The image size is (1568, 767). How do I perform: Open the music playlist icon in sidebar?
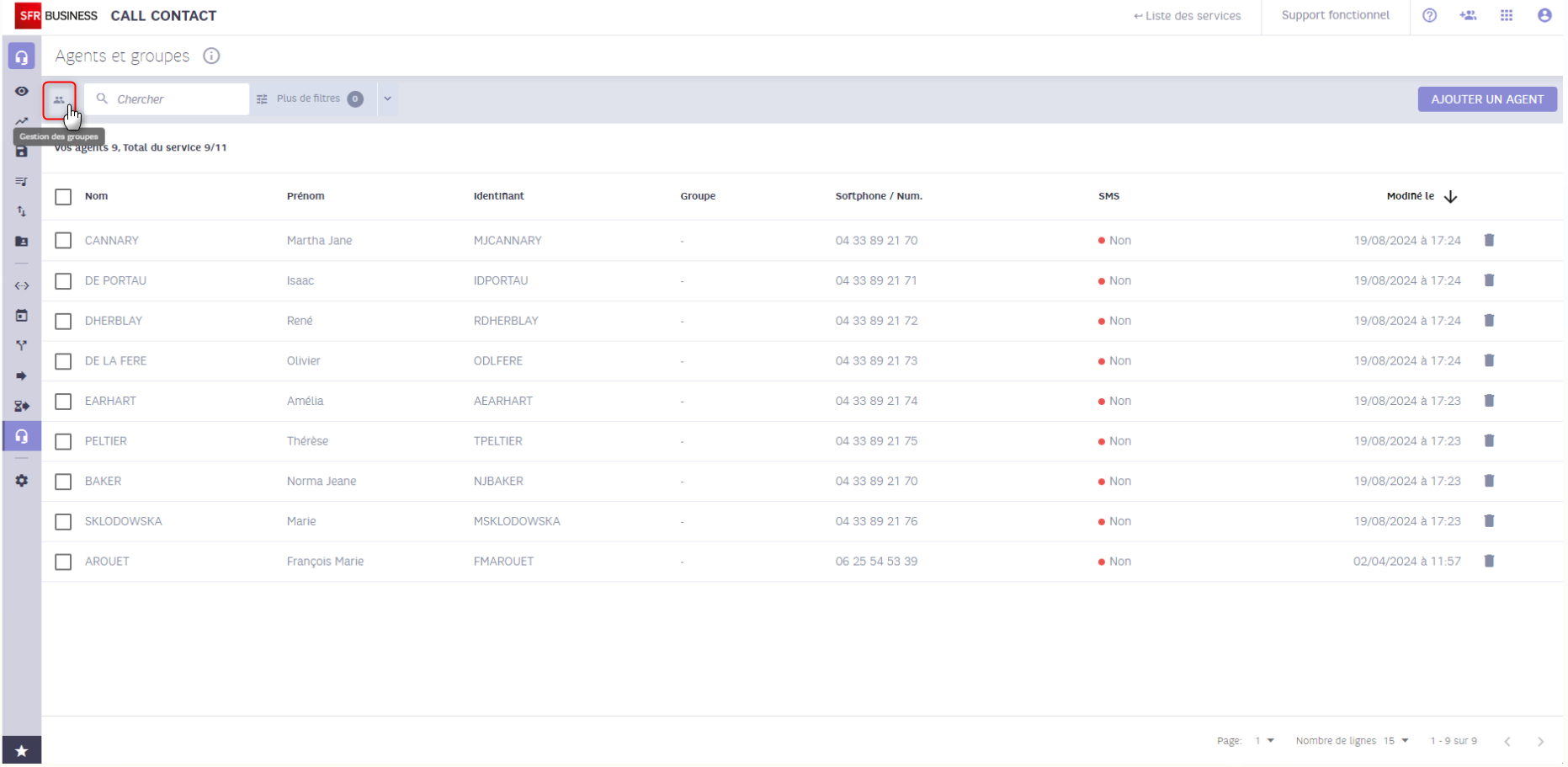22,181
